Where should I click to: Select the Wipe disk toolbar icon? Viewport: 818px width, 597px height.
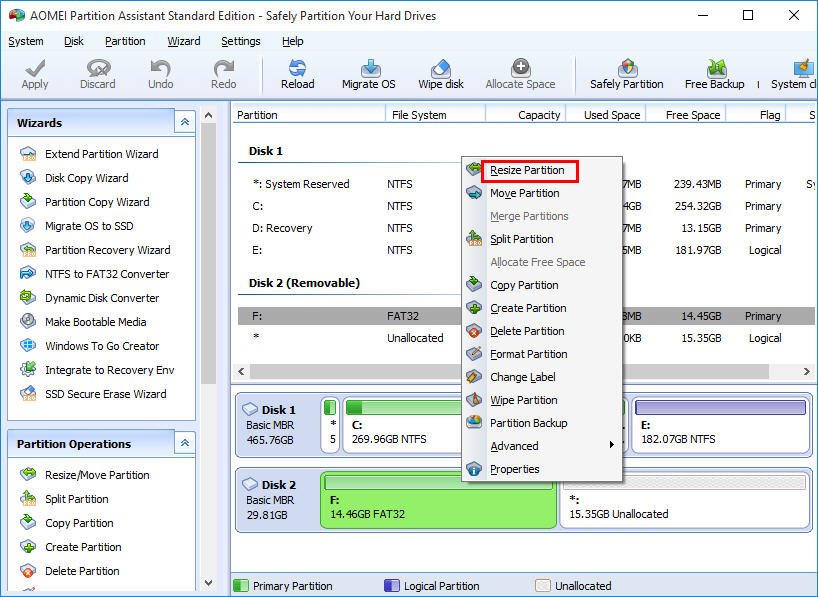point(441,68)
